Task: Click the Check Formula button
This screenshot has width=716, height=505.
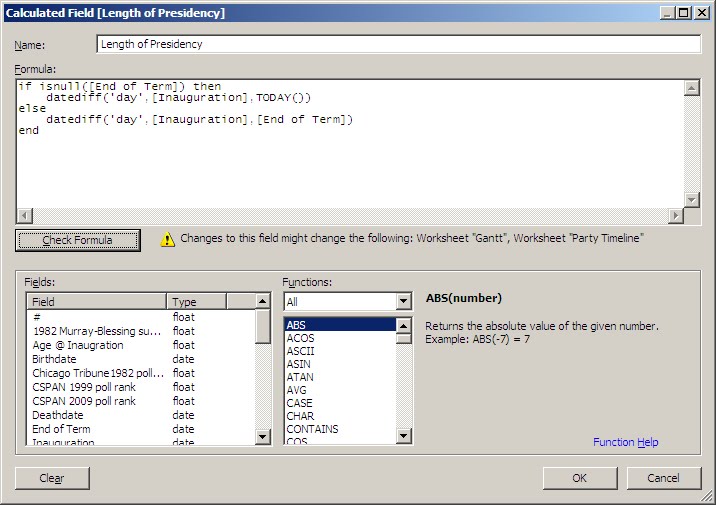Action: pyautogui.click(x=78, y=240)
